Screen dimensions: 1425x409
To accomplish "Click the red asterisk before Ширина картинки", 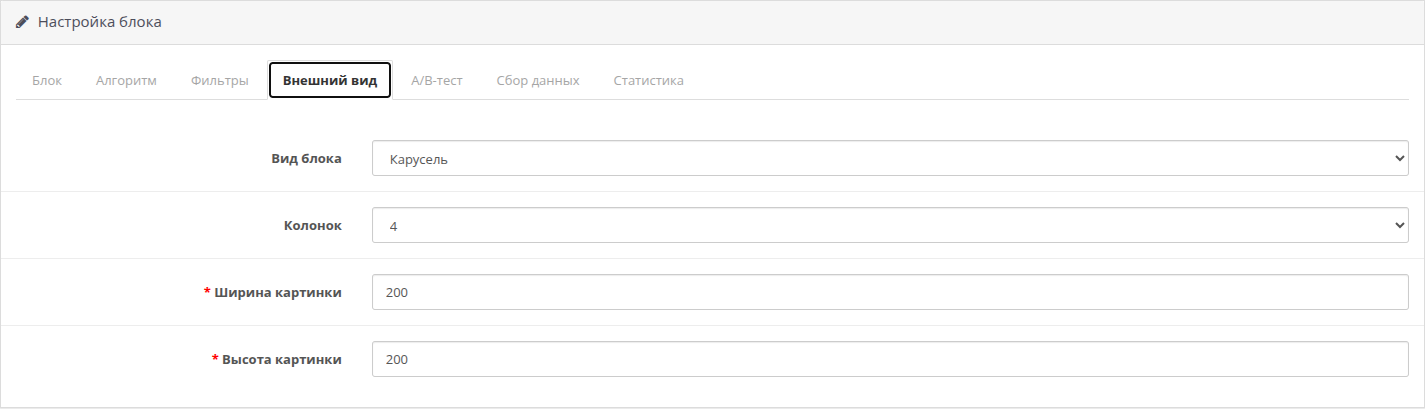I will point(207,292).
